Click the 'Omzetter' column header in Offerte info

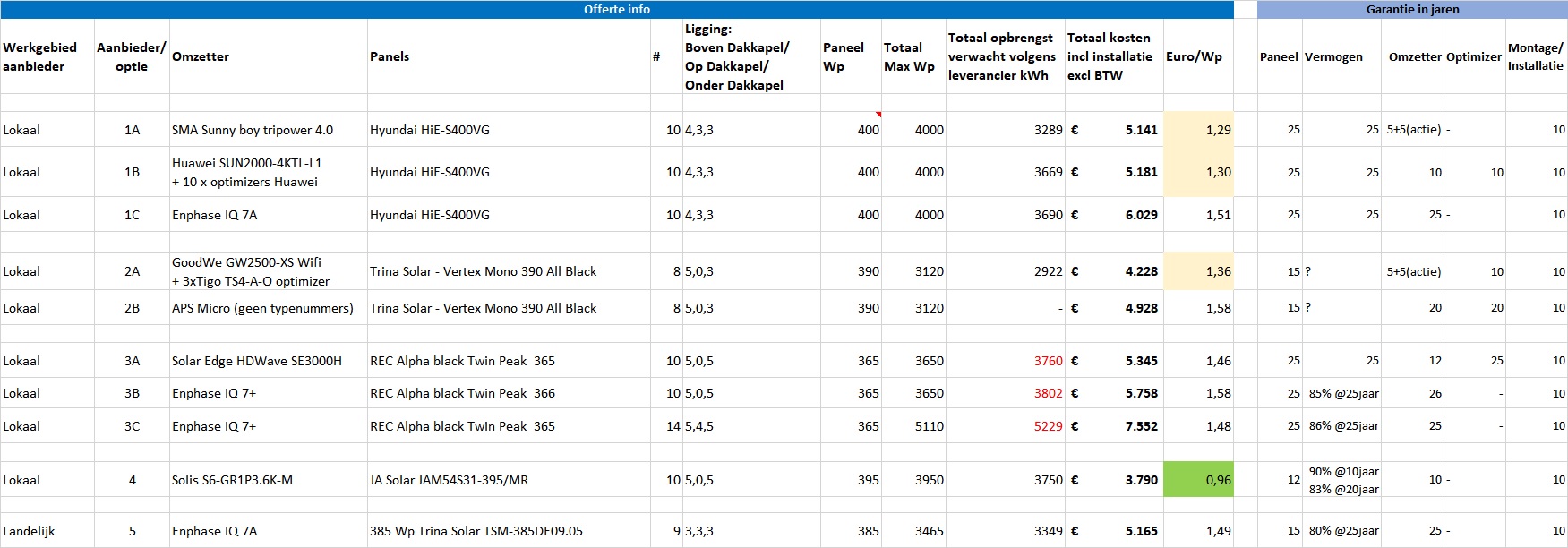point(269,56)
